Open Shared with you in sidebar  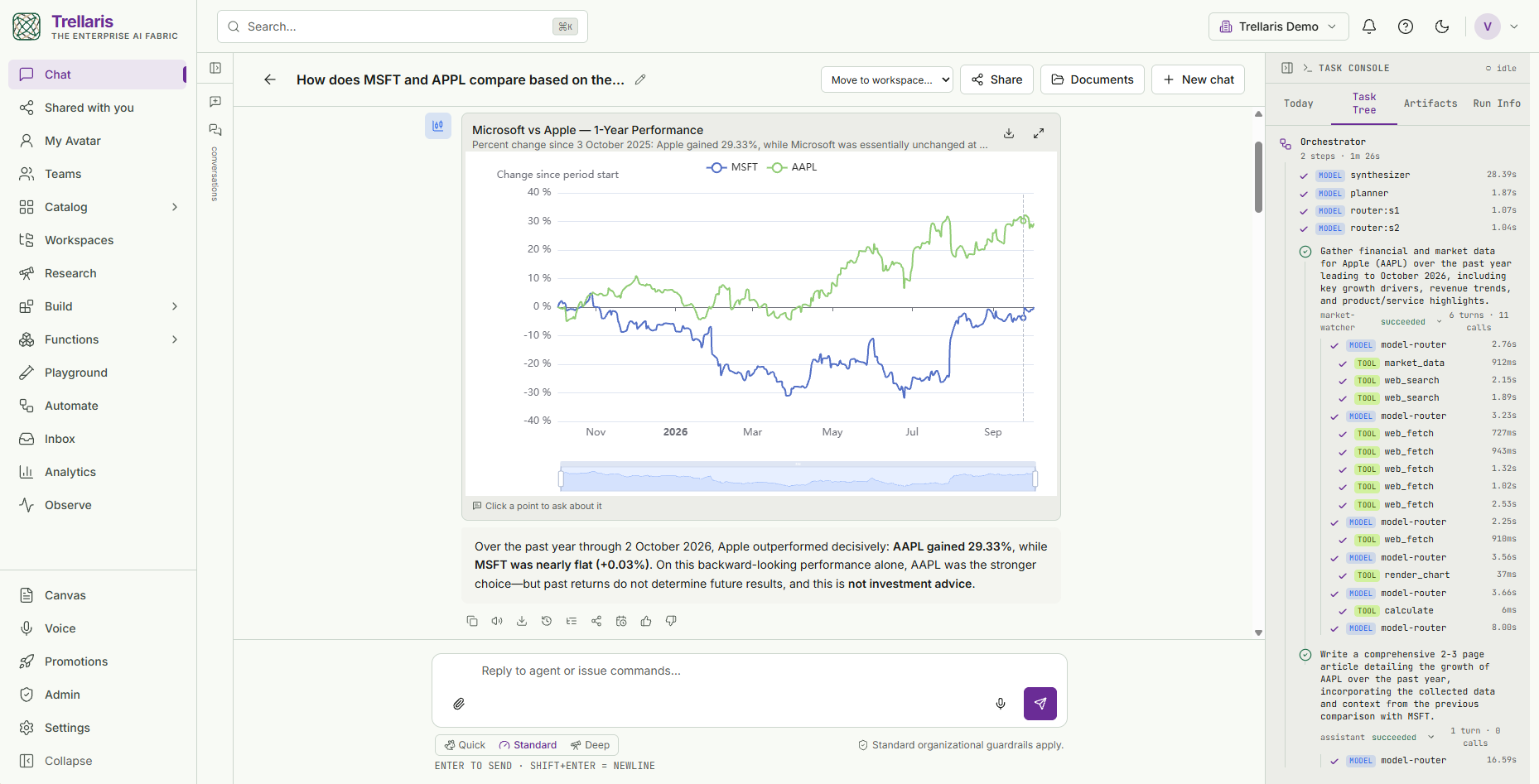98,108
